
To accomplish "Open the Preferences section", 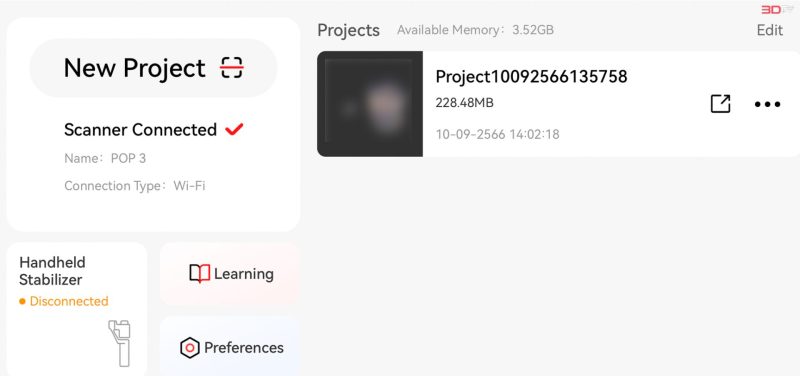I will point(230,346).
